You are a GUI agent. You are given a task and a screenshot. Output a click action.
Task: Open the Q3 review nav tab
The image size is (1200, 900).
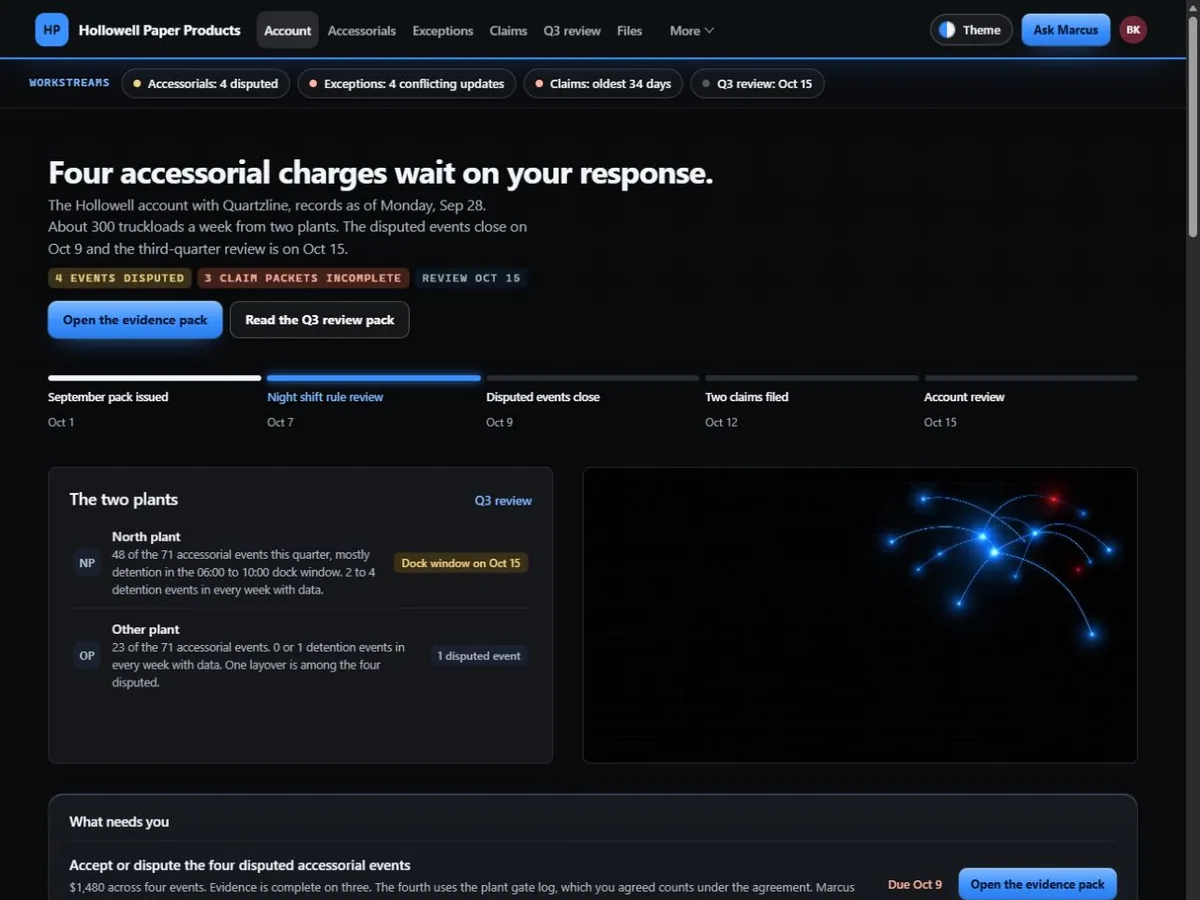click(x=572, y=31)
